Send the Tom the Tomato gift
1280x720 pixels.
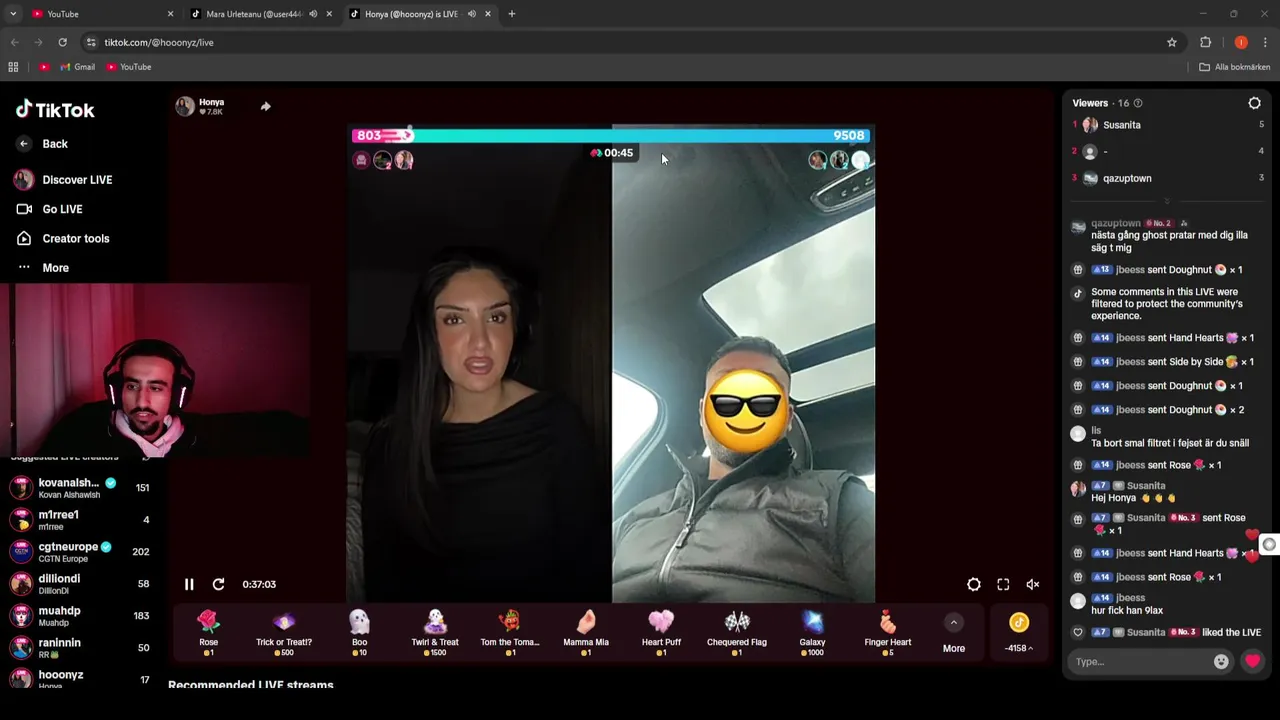pos(510,633)
